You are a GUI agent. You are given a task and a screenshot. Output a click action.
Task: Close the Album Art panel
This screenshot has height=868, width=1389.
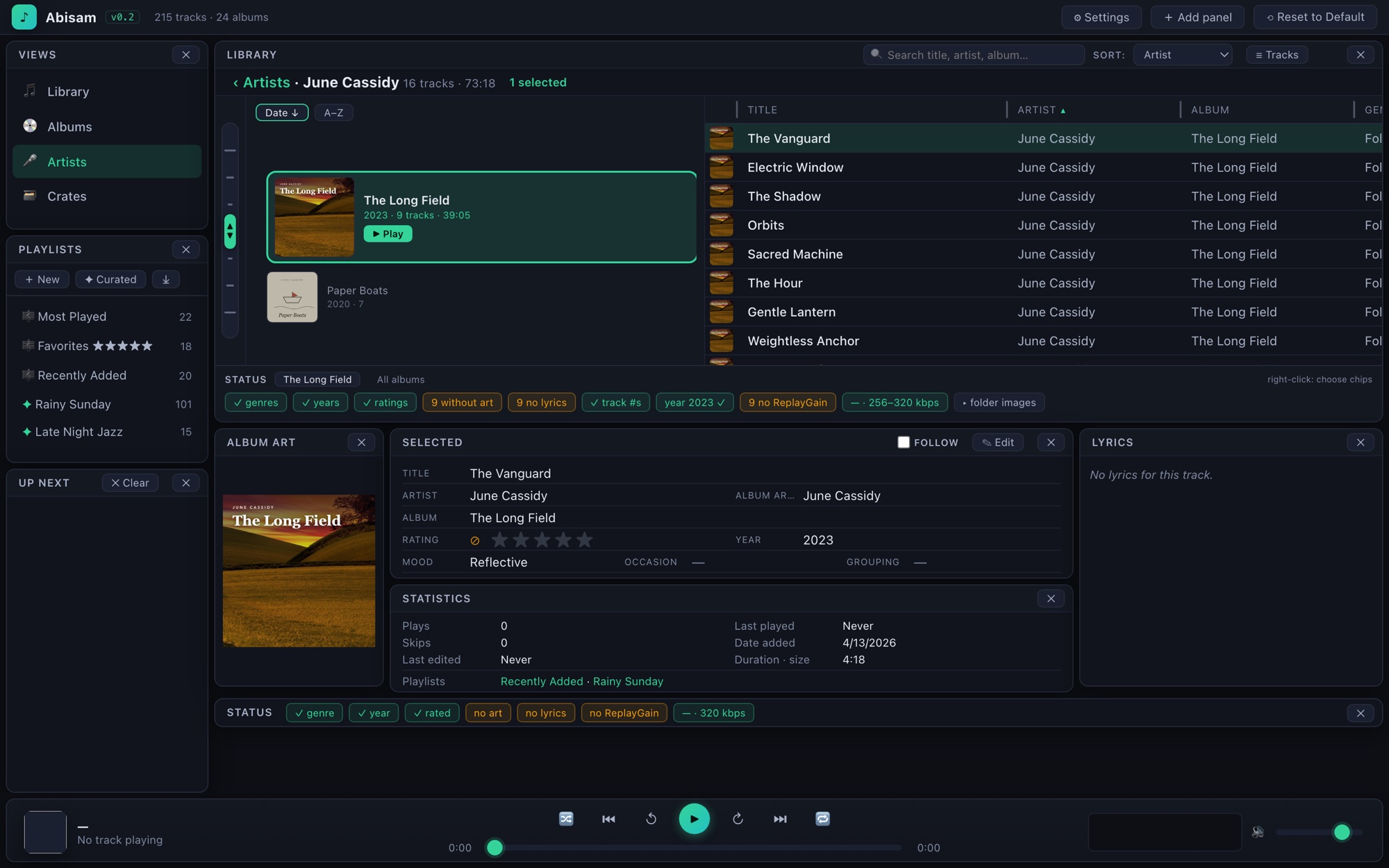pyautogui.click(x=361, y=442)
